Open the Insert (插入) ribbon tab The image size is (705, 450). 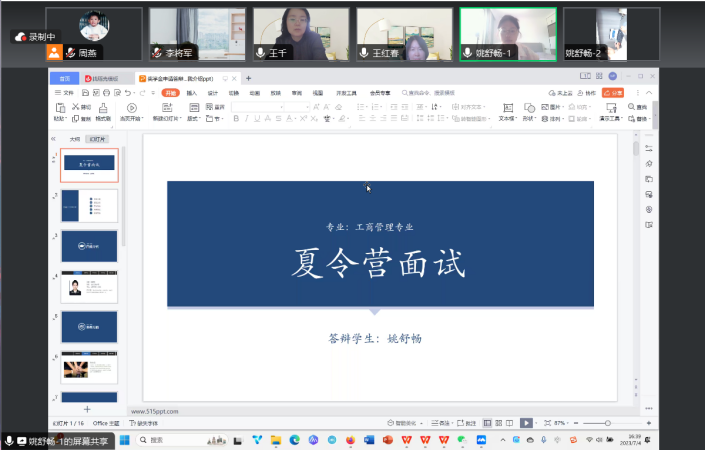click(x=191, y=92)
